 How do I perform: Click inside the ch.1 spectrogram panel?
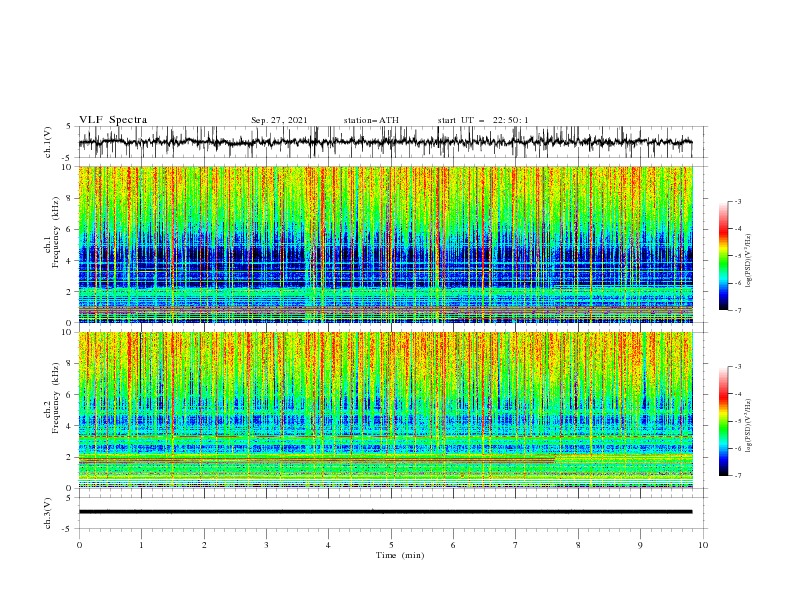385,244
